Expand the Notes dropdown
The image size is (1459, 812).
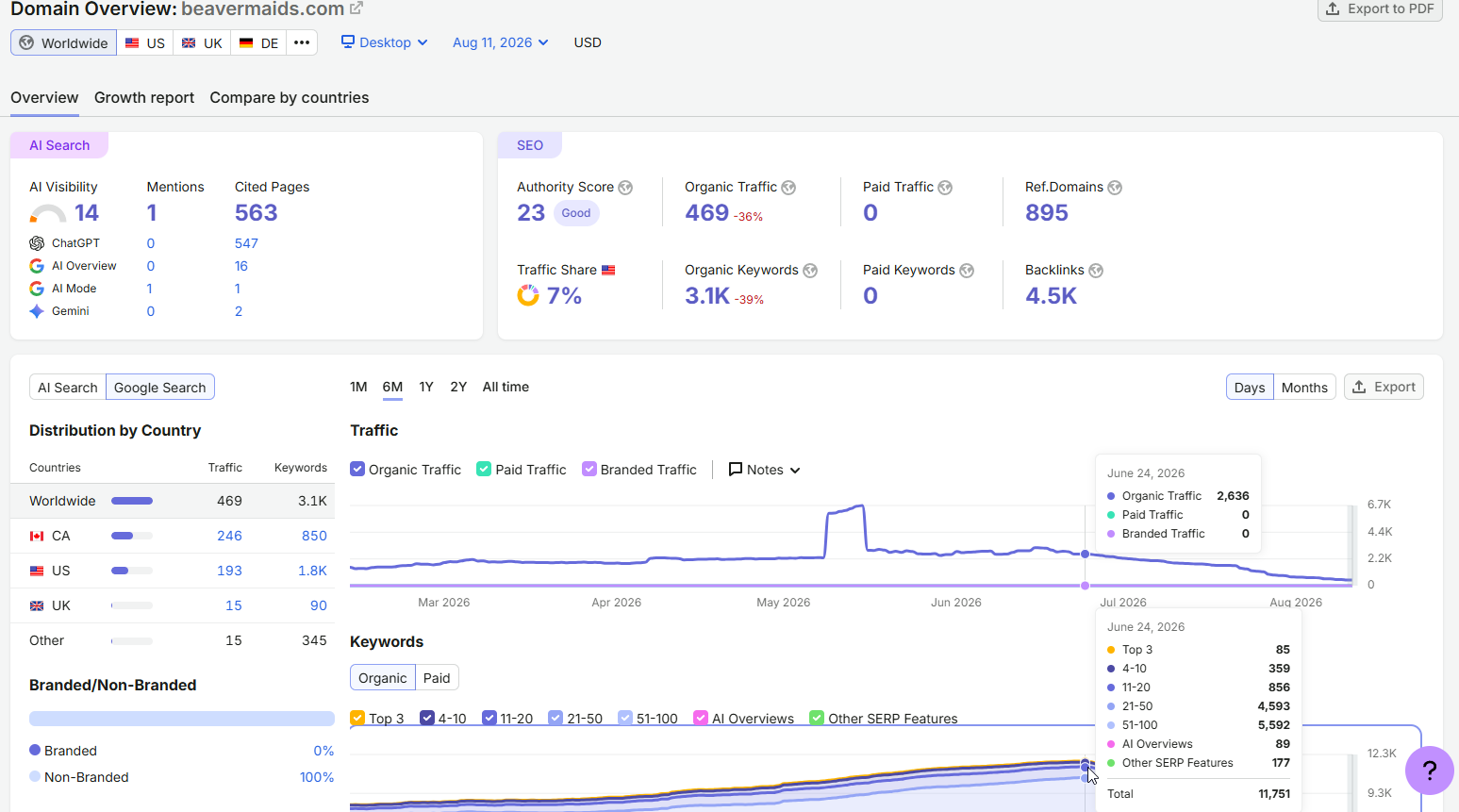point(765,470)
